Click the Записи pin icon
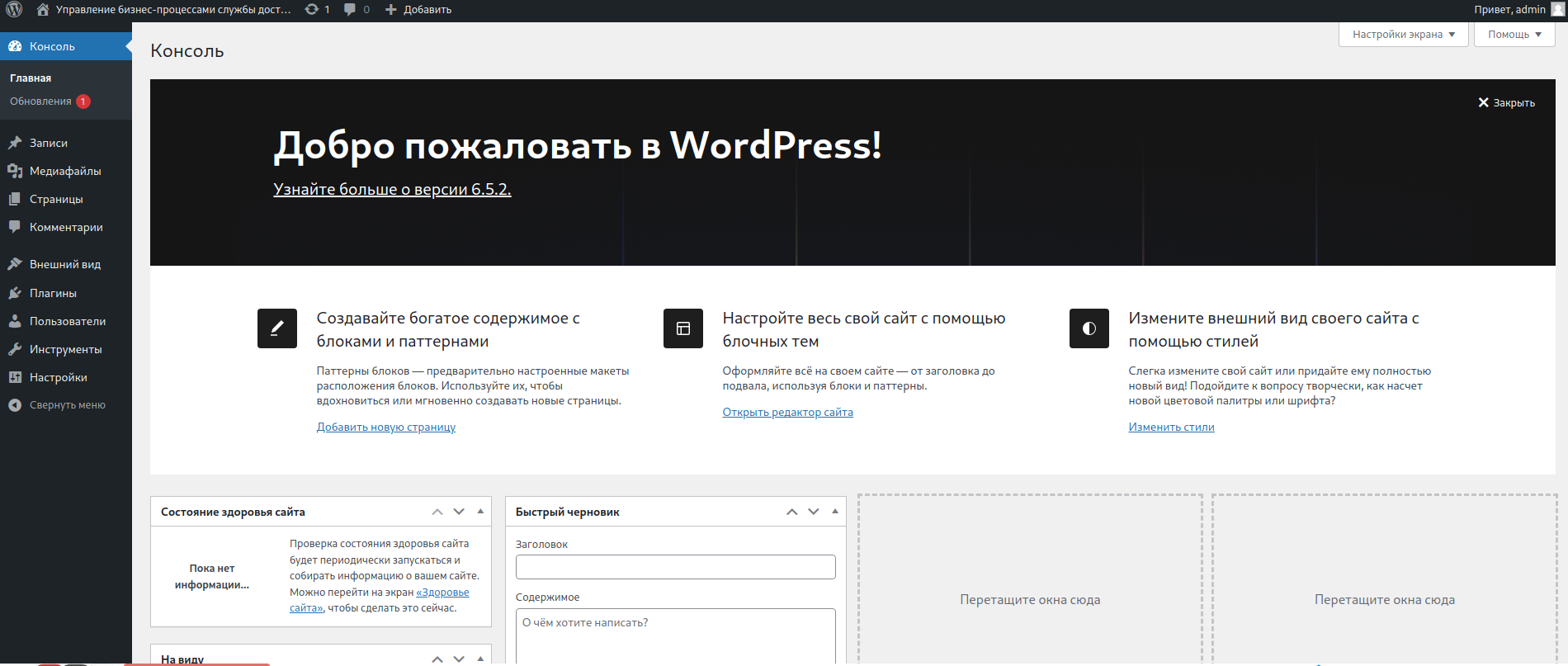This screenshot has height=666, width=1568. [15, 143]
